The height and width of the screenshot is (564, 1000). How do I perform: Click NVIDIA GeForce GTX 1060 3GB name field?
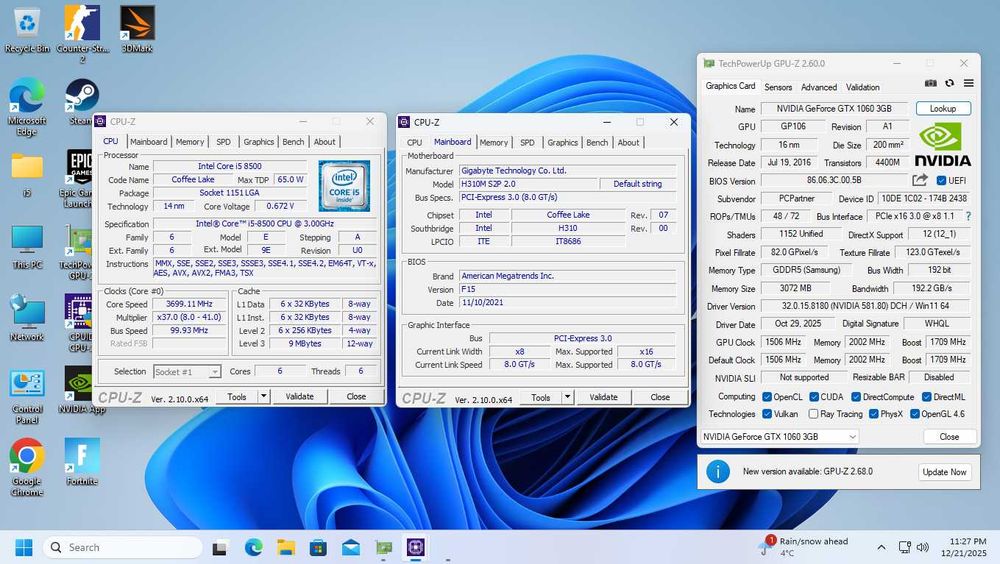tap(834, 108)
